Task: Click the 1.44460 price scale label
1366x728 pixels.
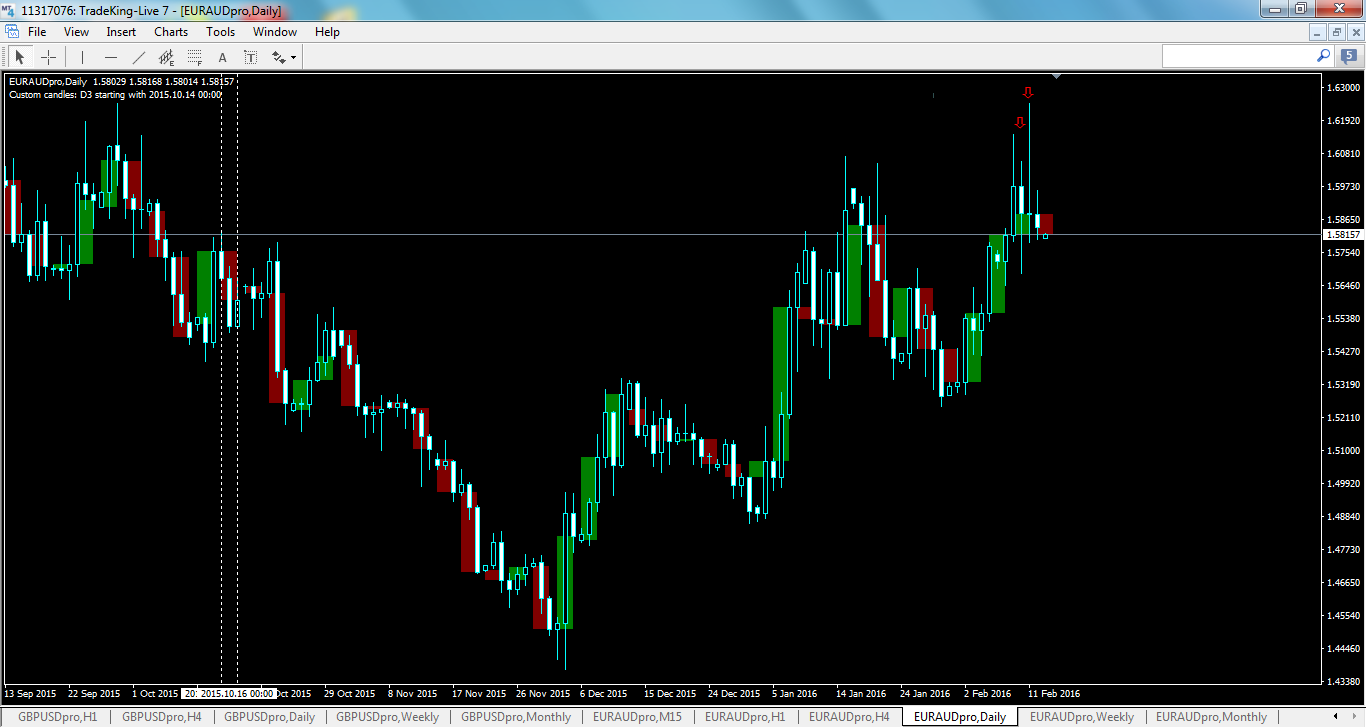Action: 1342,648
